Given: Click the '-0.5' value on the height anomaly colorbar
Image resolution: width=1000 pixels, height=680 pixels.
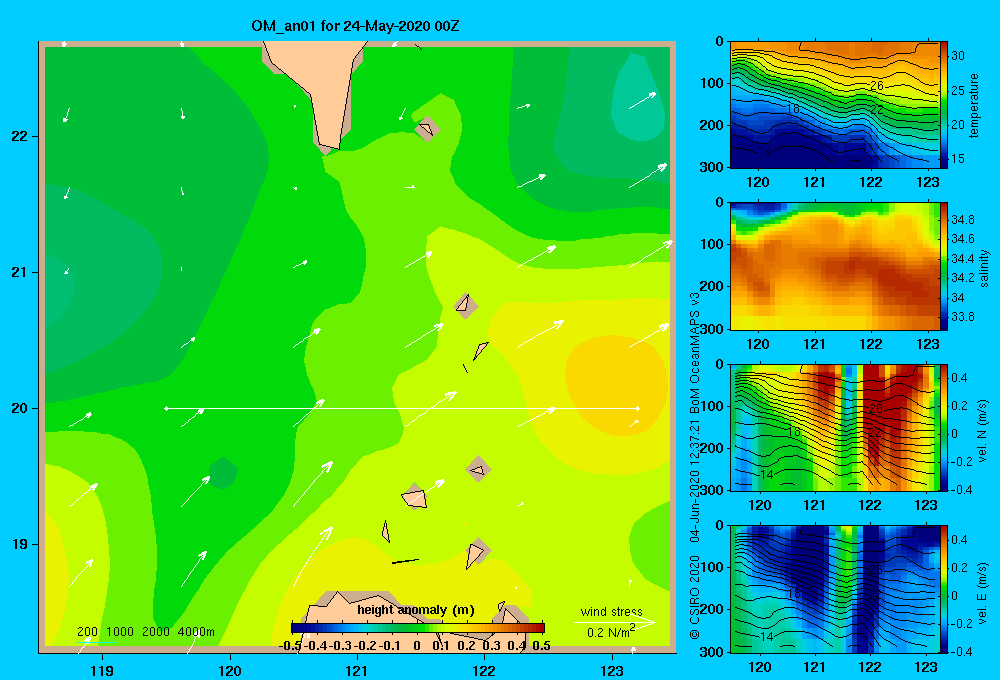Looking at the screenshot, I should [290, 646].
